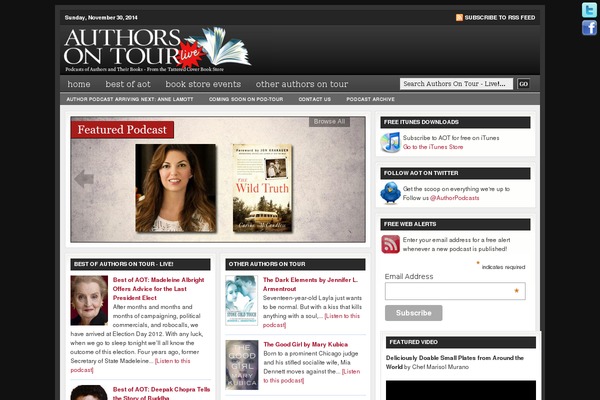Click Listen to this podcast under Albright

[130, 366]
